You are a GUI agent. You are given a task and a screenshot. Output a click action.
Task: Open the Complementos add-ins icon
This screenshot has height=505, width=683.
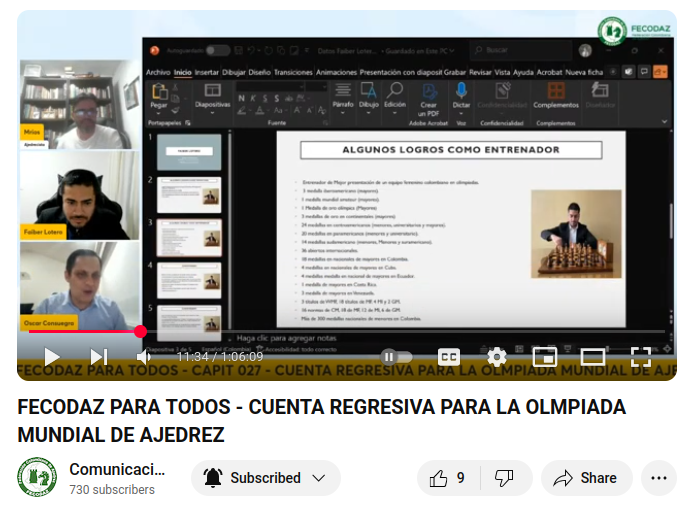[556, 92]
